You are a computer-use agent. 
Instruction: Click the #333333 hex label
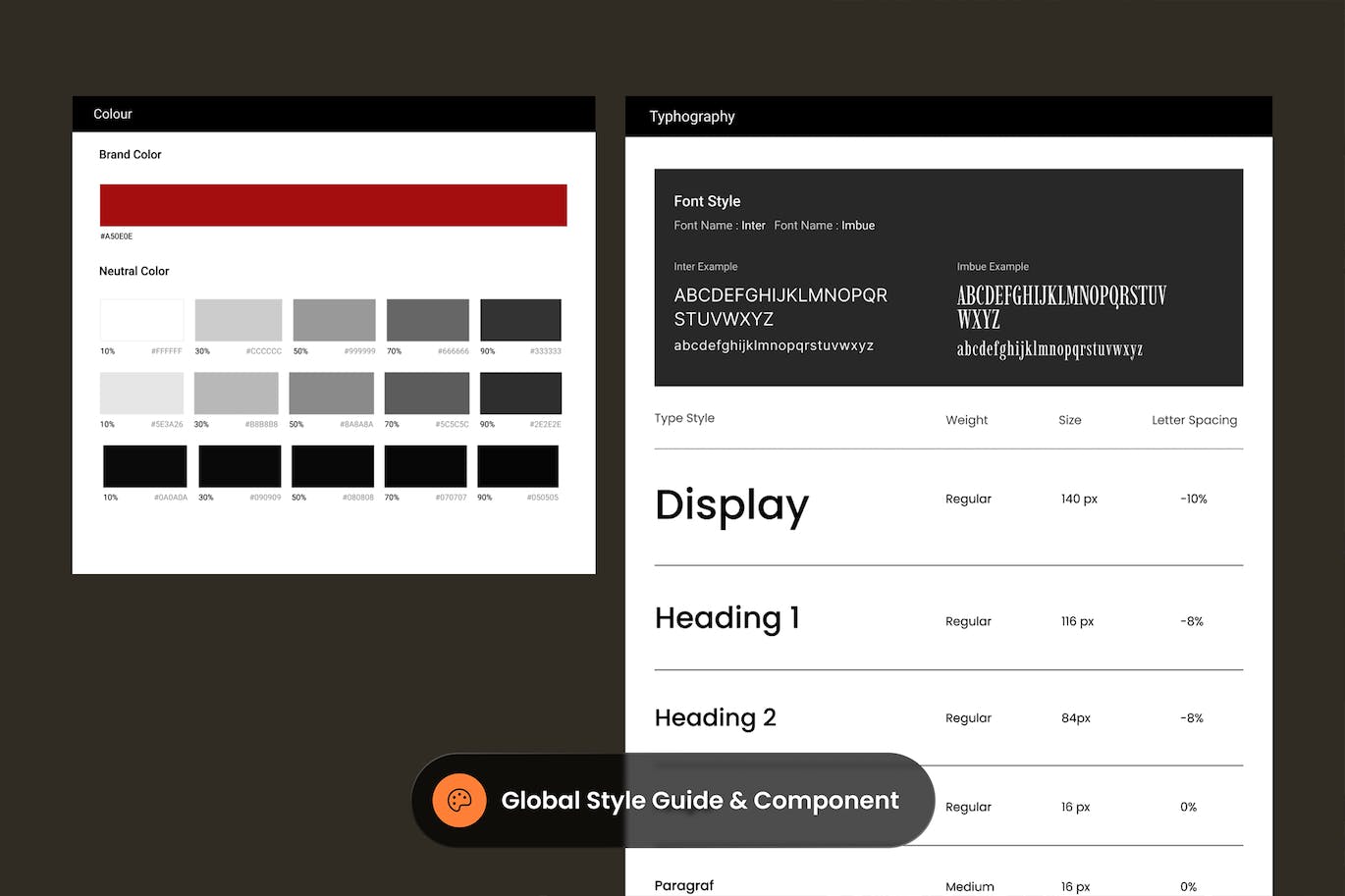(x=546, y=351)
